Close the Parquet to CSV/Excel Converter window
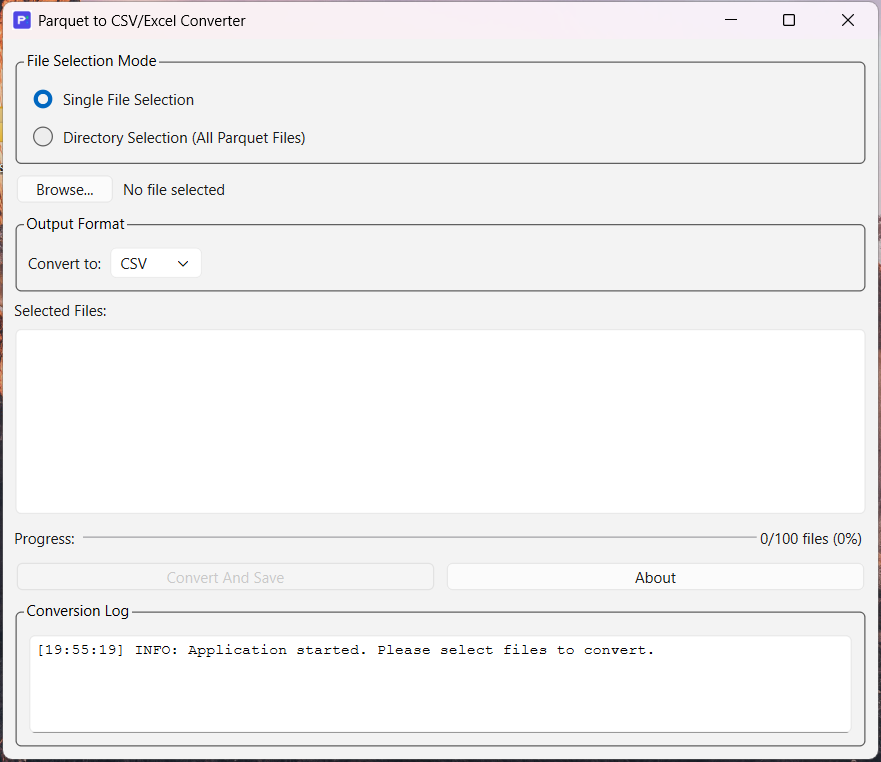The width and height of the screenshot is (881, 762). [x=847, y=20]
